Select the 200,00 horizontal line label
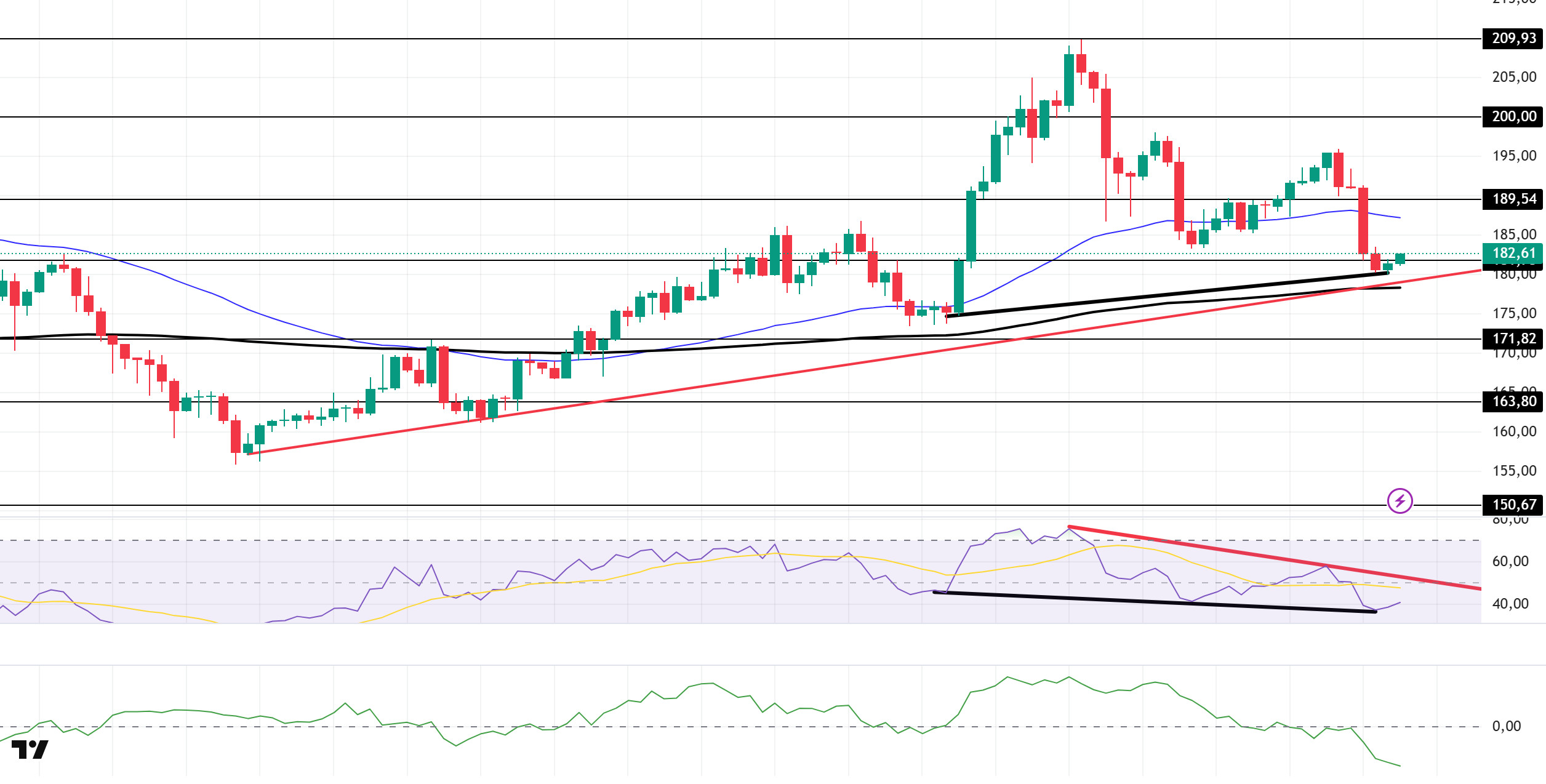 pos(1513,116)
